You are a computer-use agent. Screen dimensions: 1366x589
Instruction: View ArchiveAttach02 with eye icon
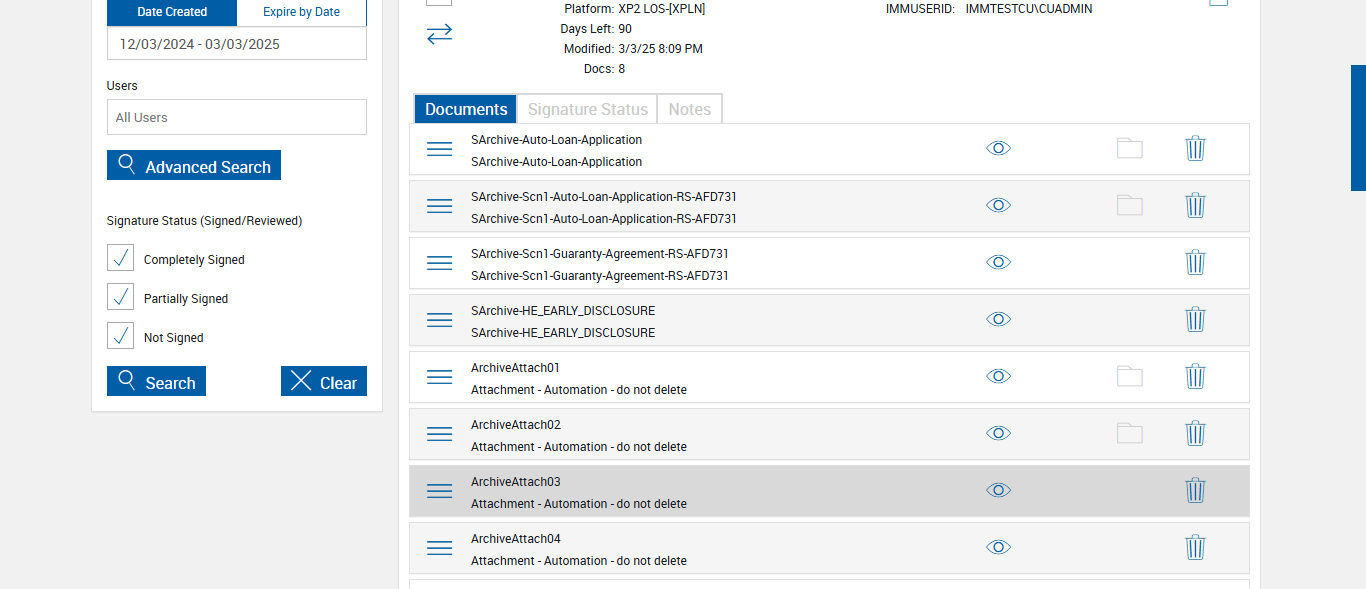point(998,433)
